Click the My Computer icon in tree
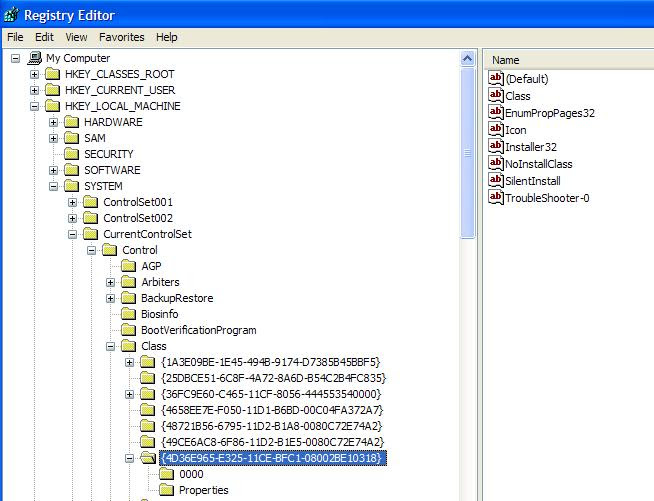 pos(35,58)
